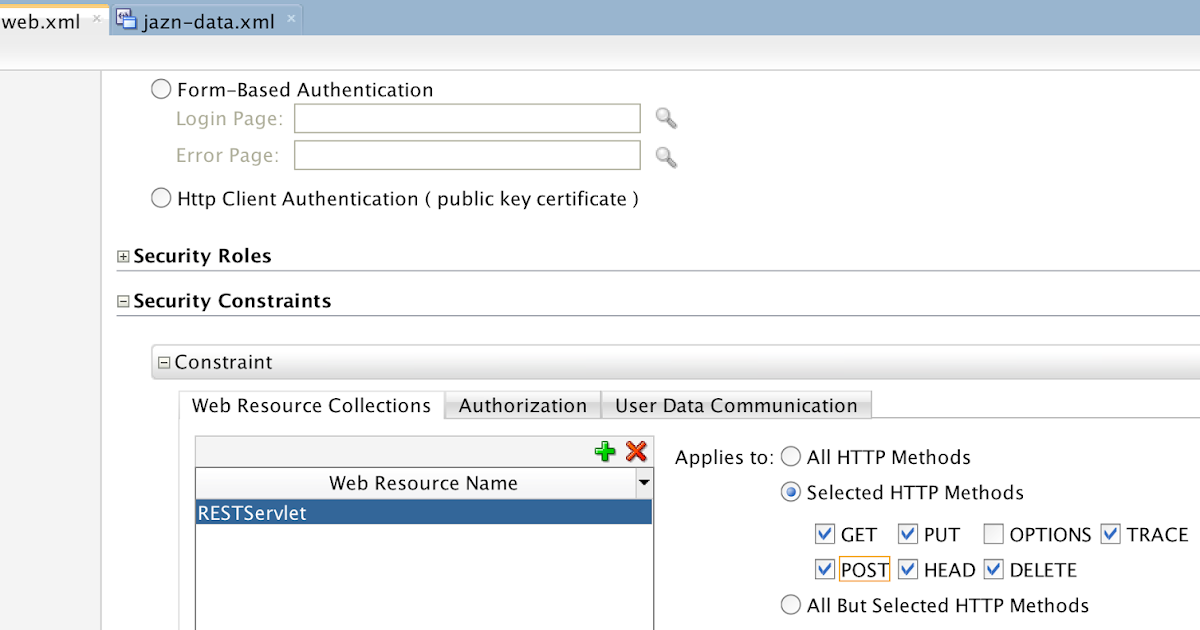Open the User Data Communication tab
The image size is (1200, 630).
point(736,405)
